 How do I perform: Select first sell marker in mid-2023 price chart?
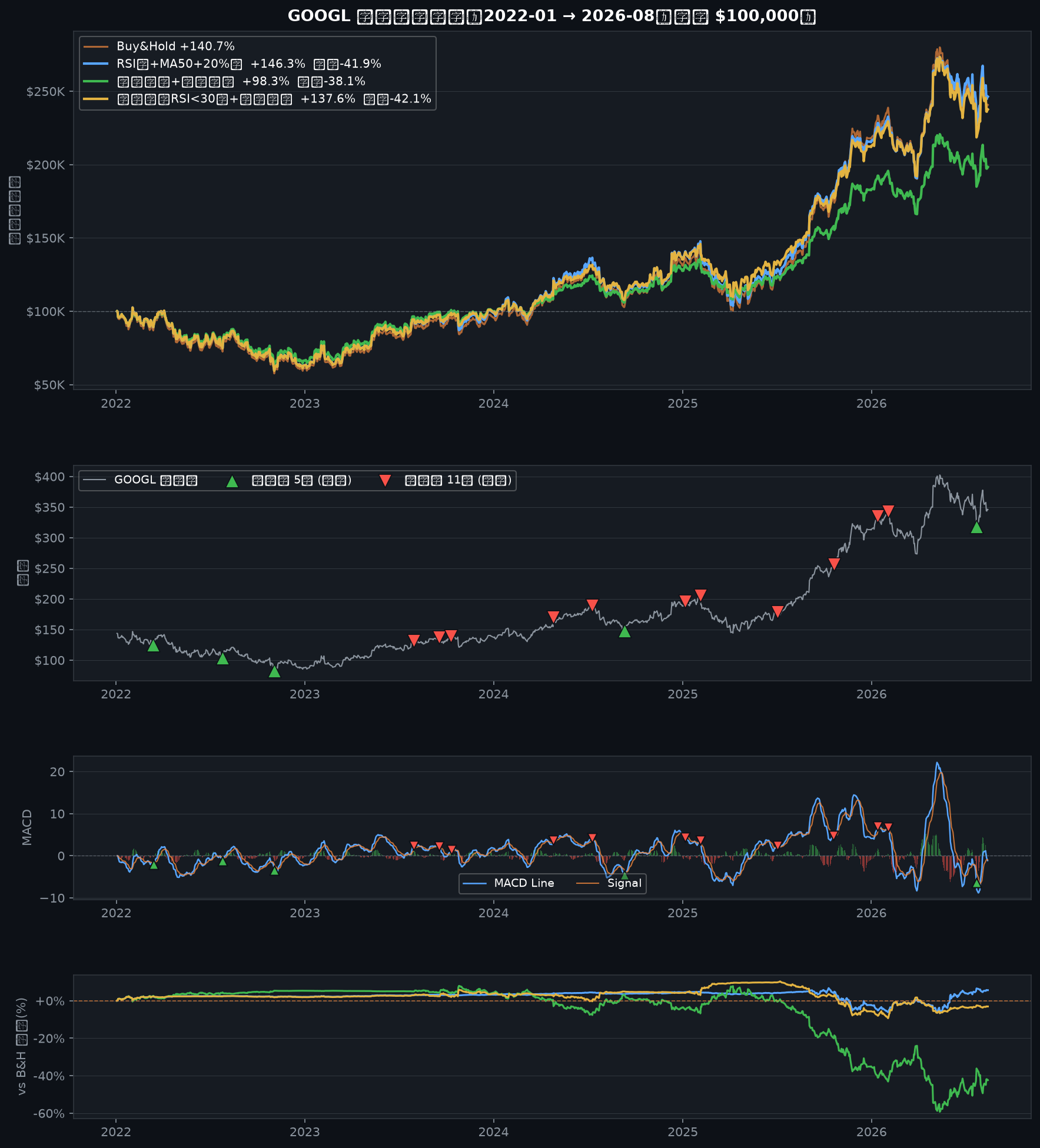coord(414,640)
